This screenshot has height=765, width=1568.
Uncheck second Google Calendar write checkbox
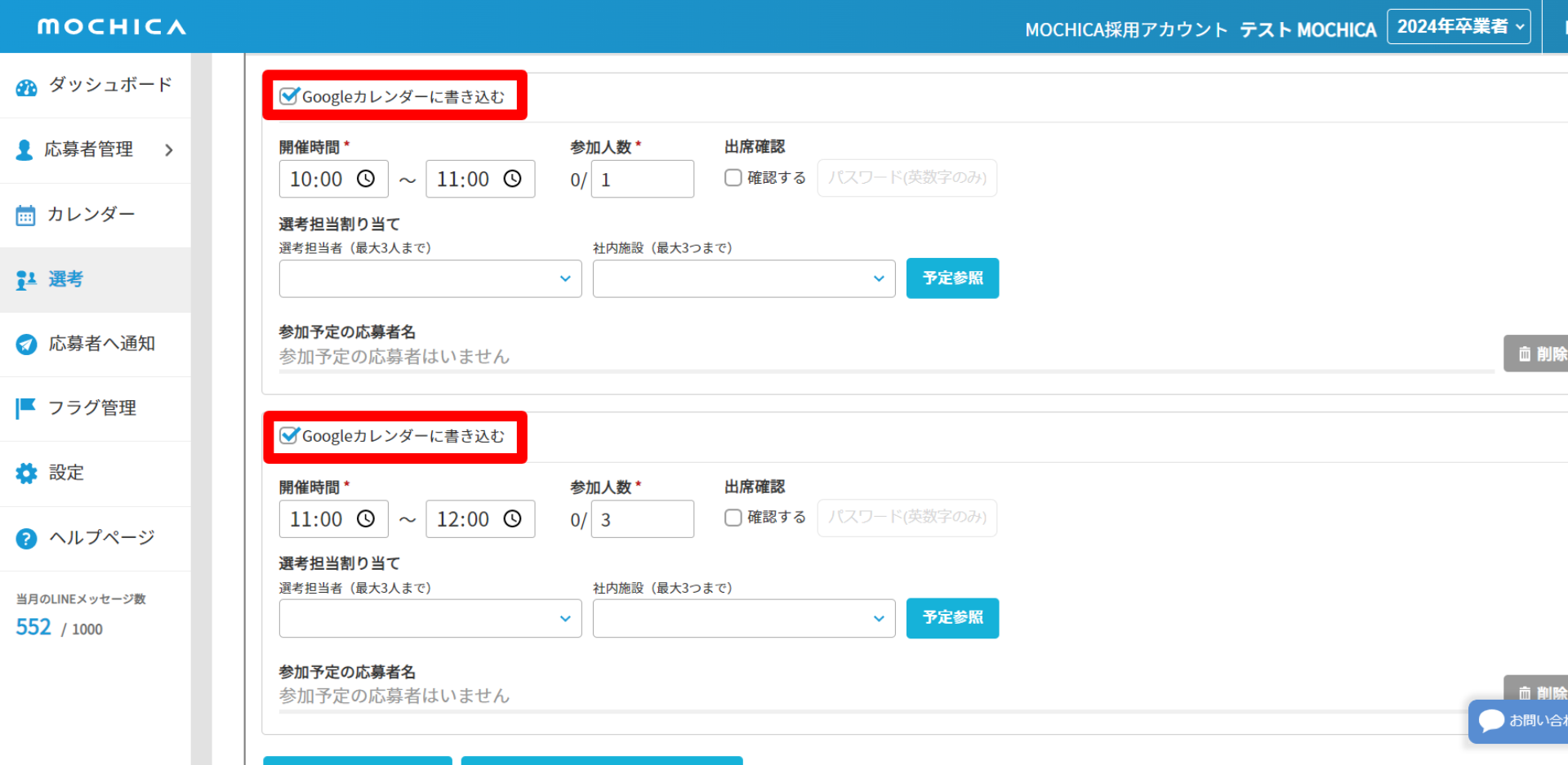tap(289, 436)
